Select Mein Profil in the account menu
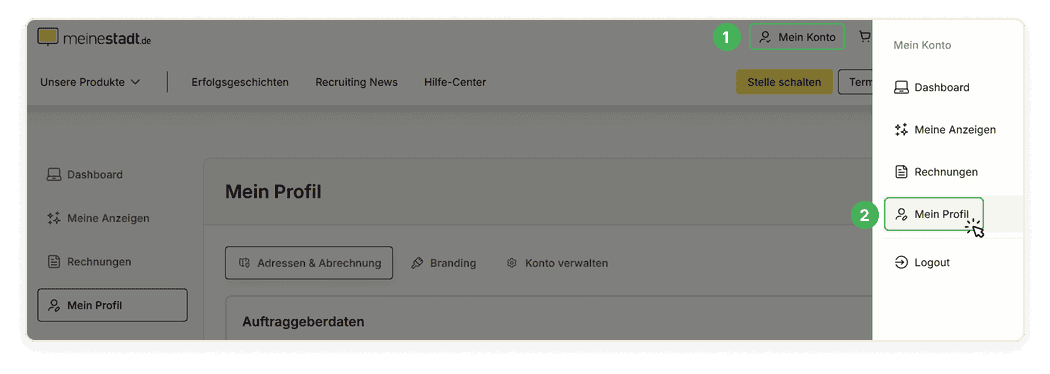 [x=933, y=214]
